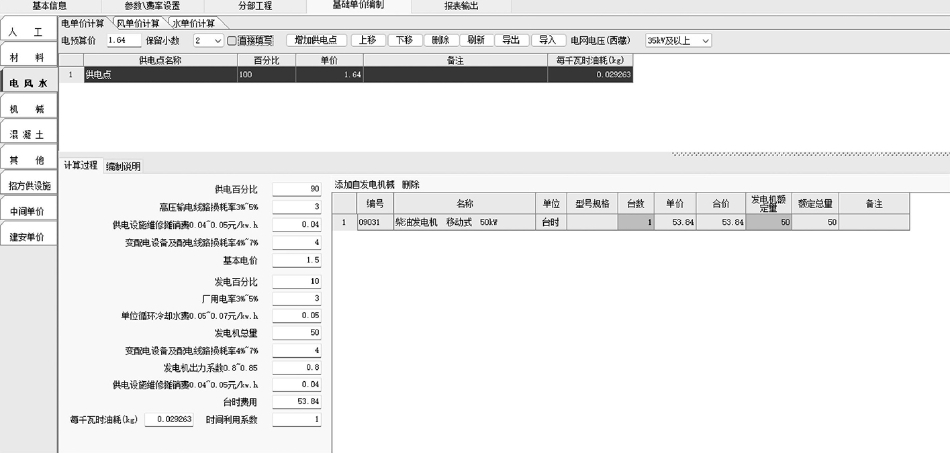The image size is (950, 453).
Task: Switch to the 风单价计算 tab
Action: coord(137,23)
